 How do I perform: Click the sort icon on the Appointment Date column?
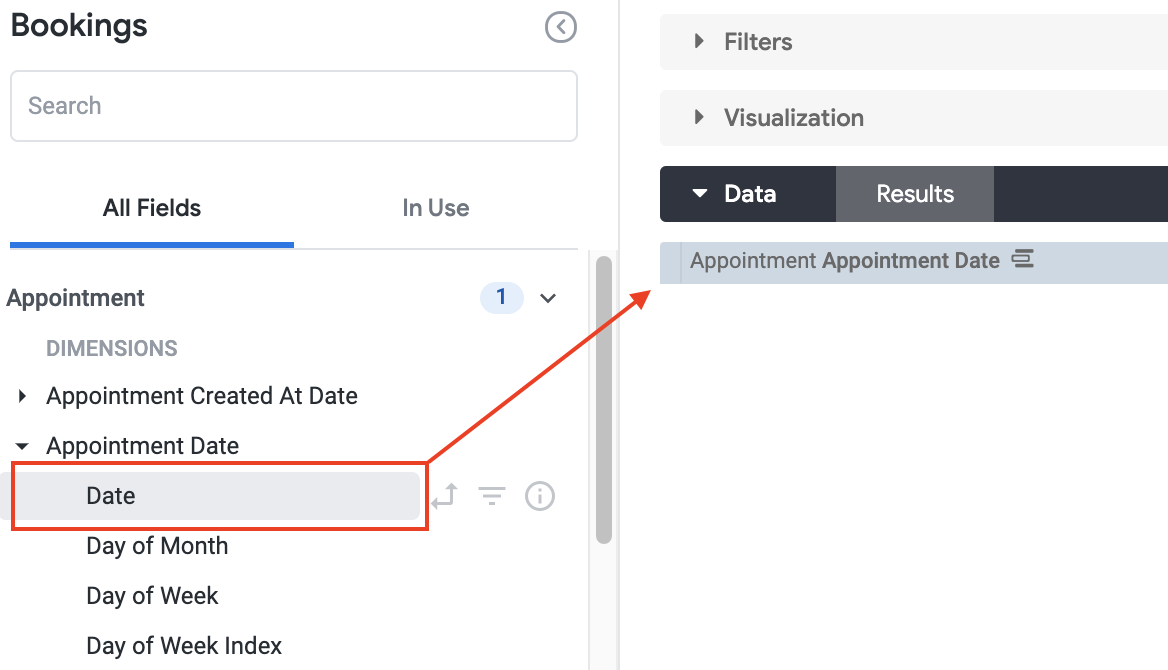[x=1022, y=259]
